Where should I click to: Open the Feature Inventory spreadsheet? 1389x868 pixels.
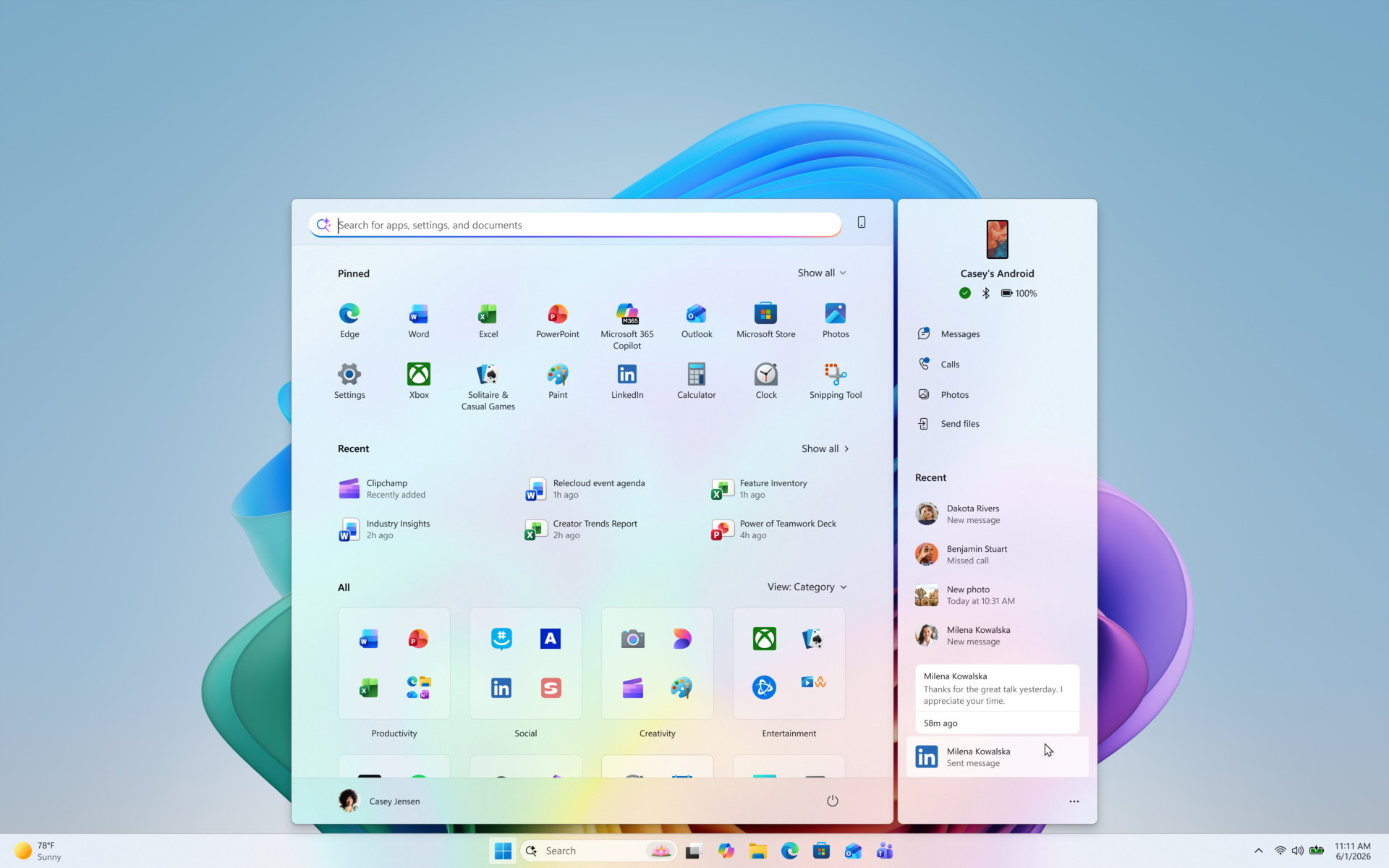(760, 489)
